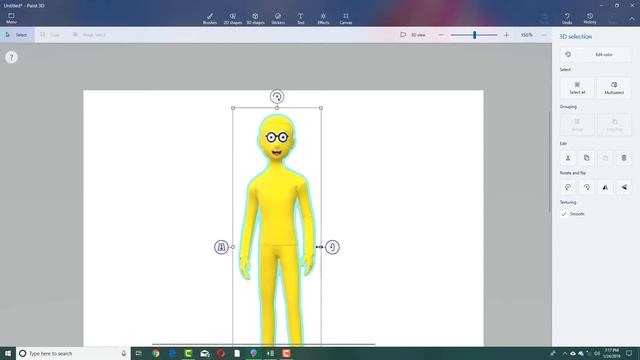
Task: Click the Group button
Action: 577,124
